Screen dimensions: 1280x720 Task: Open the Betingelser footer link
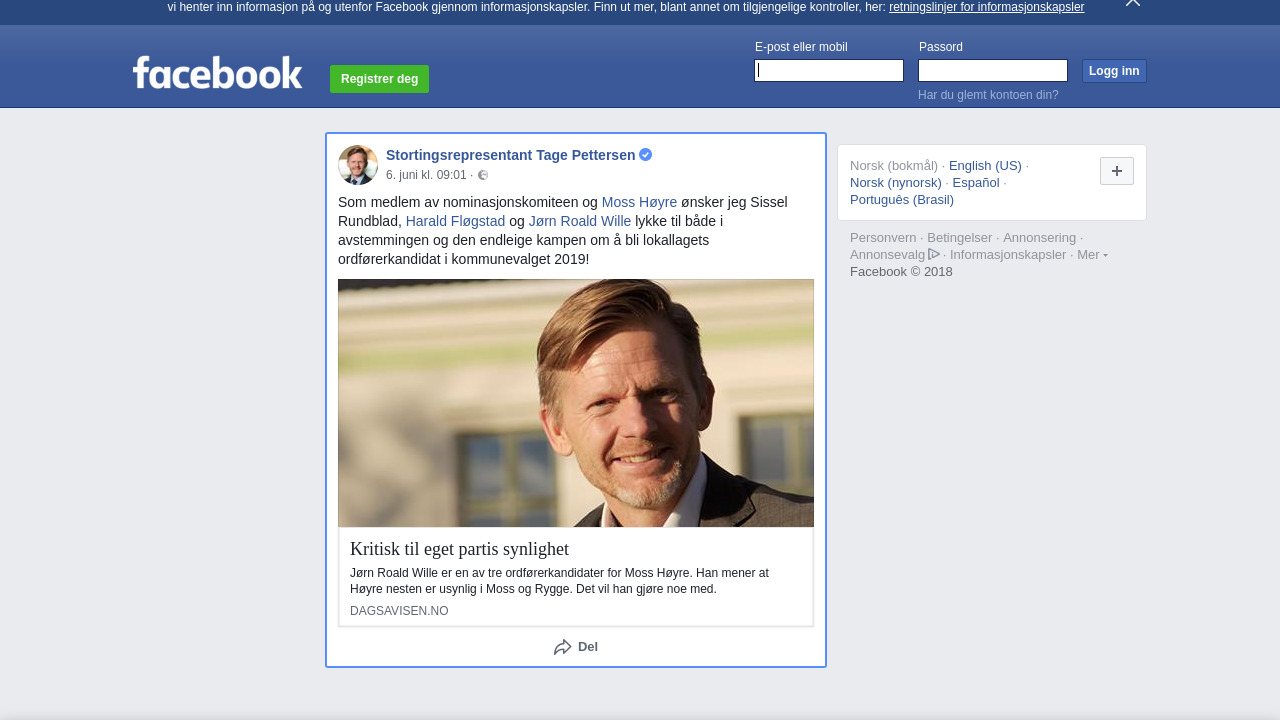[959, 238]
